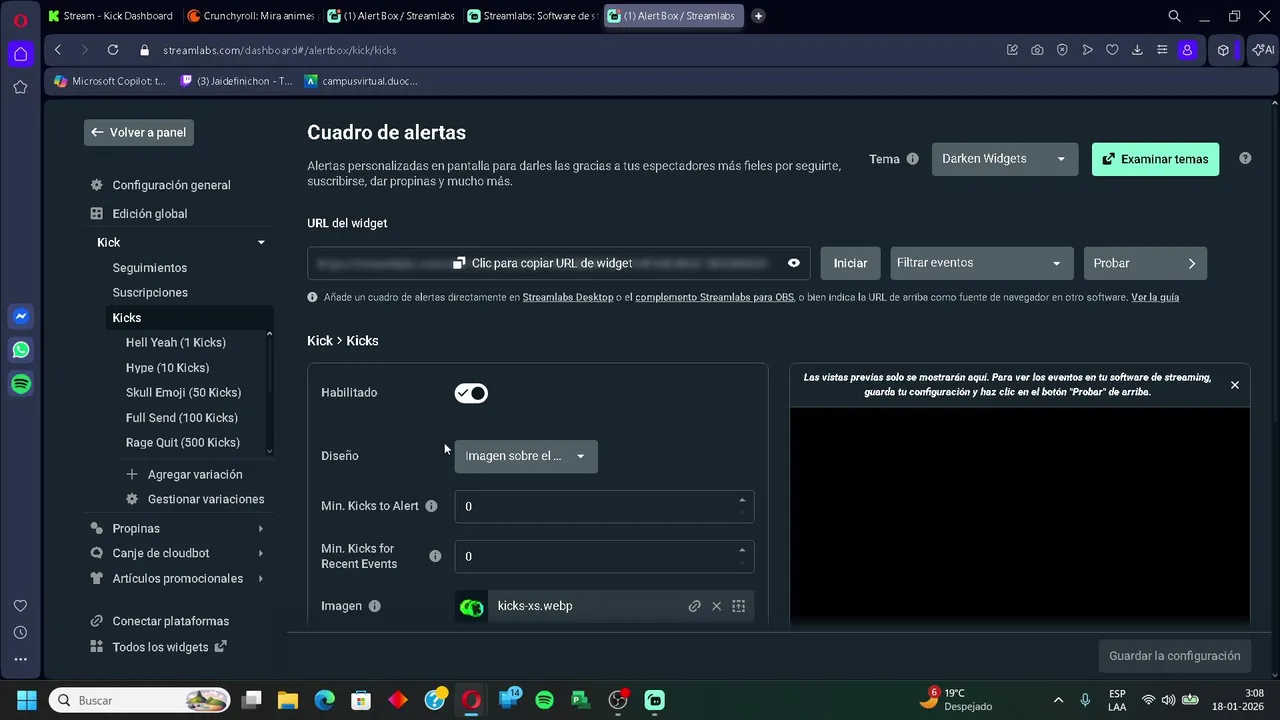The height and width of the screenshot is (720, 1280).
Task: Open Ver la guía link
Action: (1155, 298)
